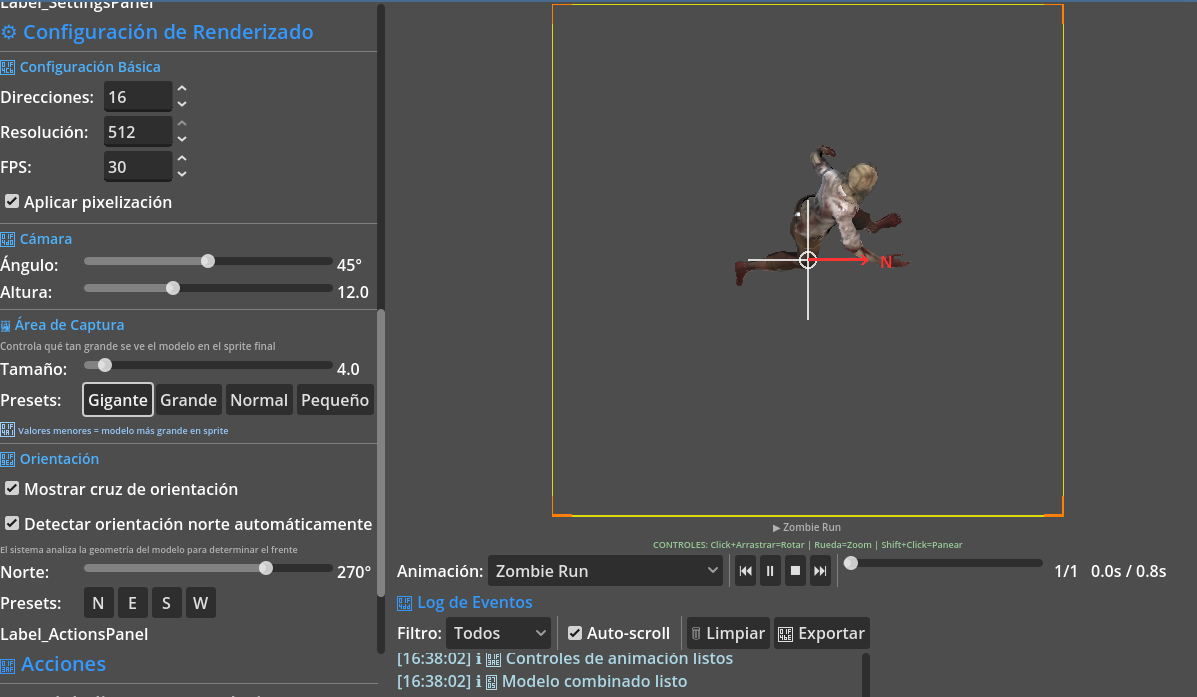
Task: Click the icon on Controles de animación log entry
Action: click(493, 659)
